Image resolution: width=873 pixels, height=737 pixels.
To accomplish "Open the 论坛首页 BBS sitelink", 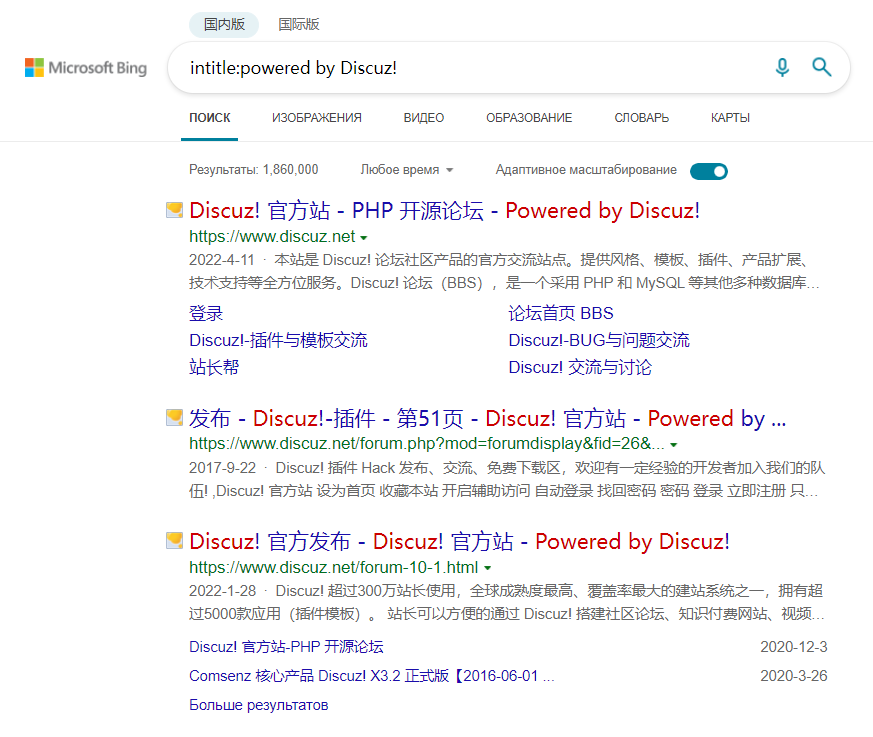I will (561, 314).
